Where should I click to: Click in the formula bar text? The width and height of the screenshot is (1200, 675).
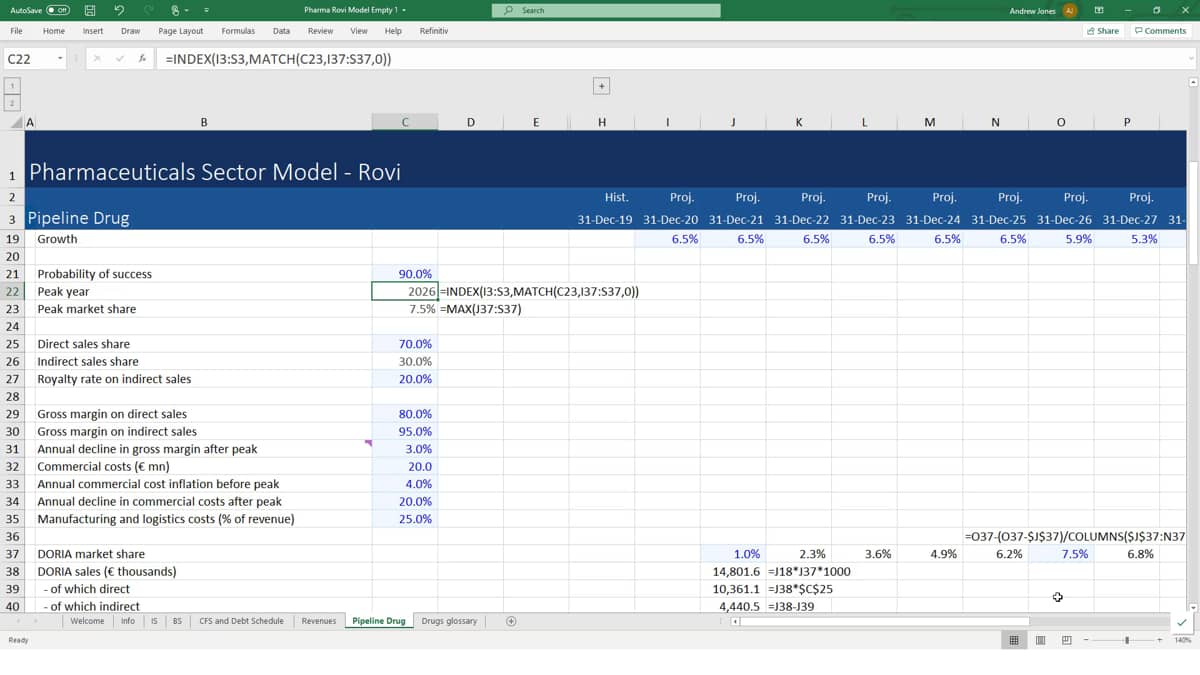coord(278,59)
